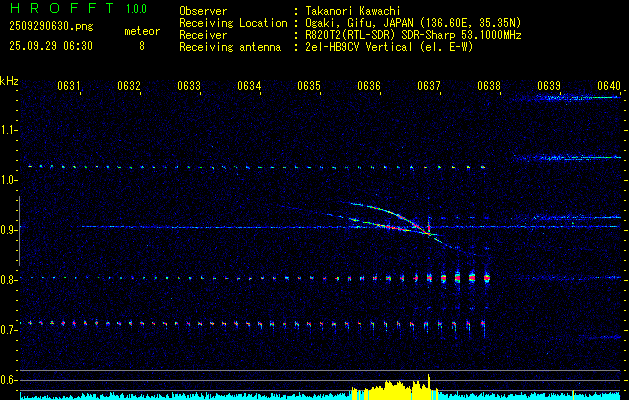
Task: Click the 0632 time marker
Action: coord(129,86)
